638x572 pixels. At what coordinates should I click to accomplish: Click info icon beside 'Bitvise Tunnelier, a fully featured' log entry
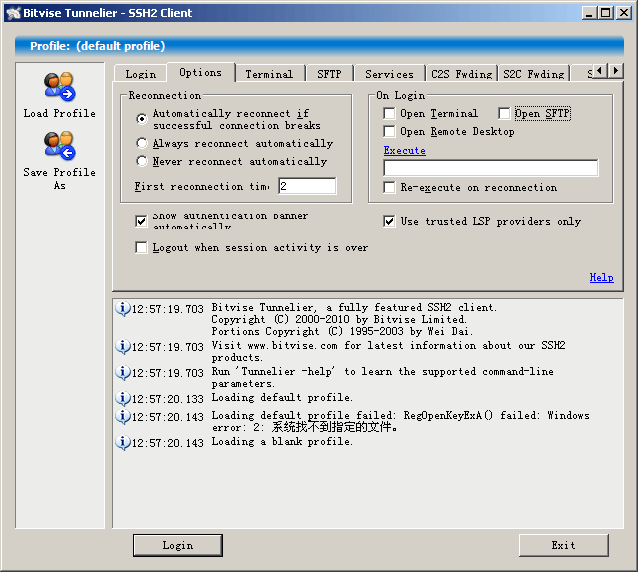122,309
